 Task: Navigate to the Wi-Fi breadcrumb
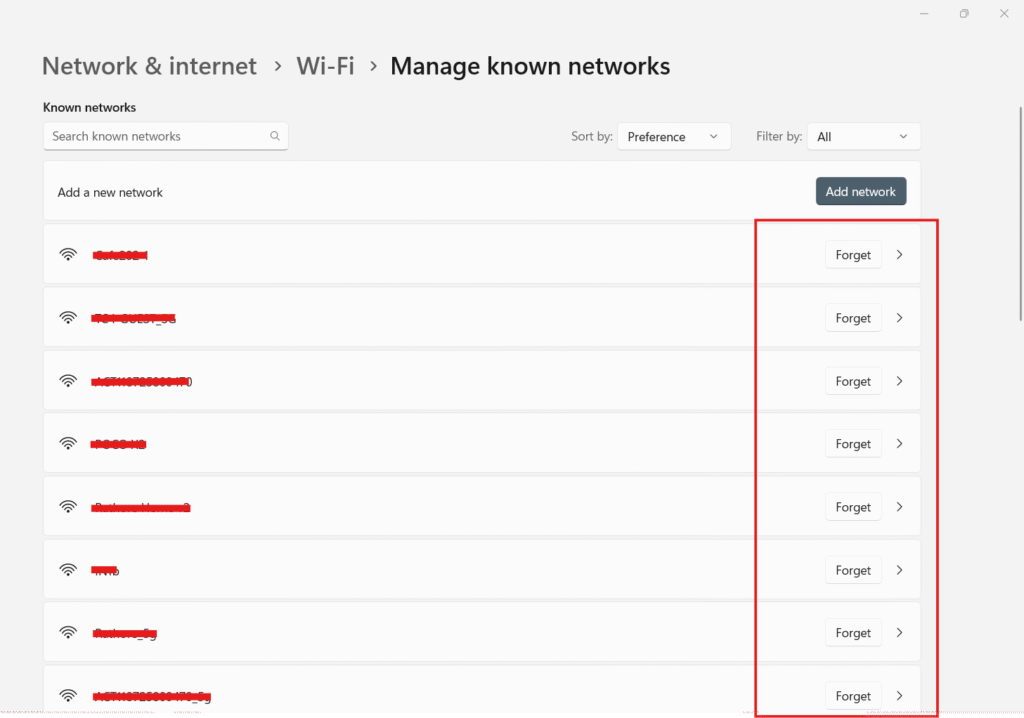coord(325,67)
